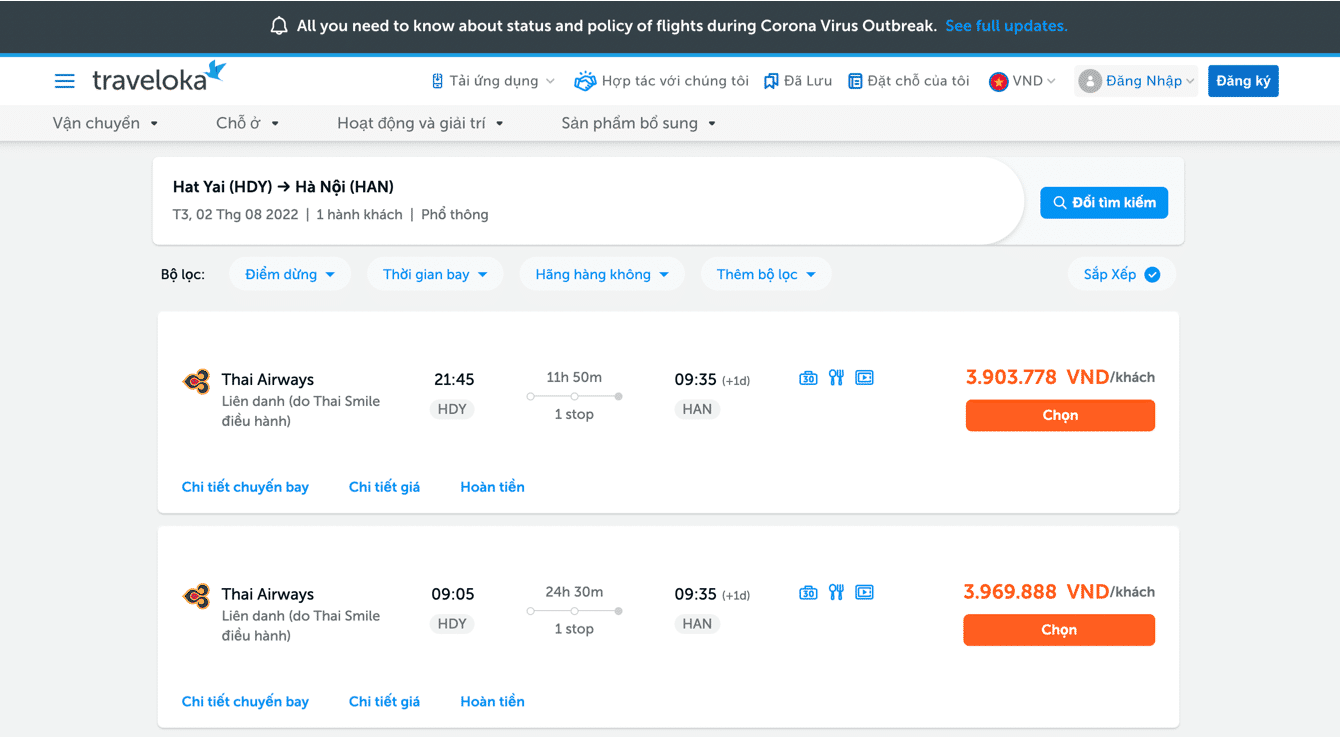Expand the Hoạt động và giải trí menu
The image size is (1340, 737).
tap(420, 123)
